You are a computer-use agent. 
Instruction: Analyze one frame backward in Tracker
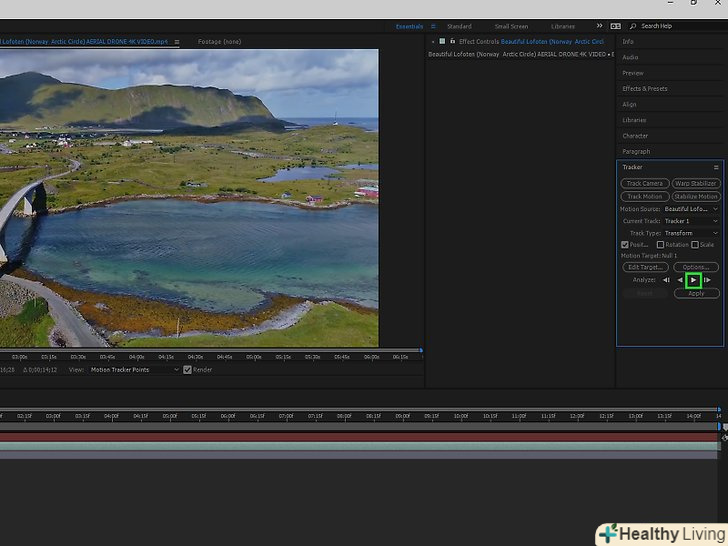[666, 280]
